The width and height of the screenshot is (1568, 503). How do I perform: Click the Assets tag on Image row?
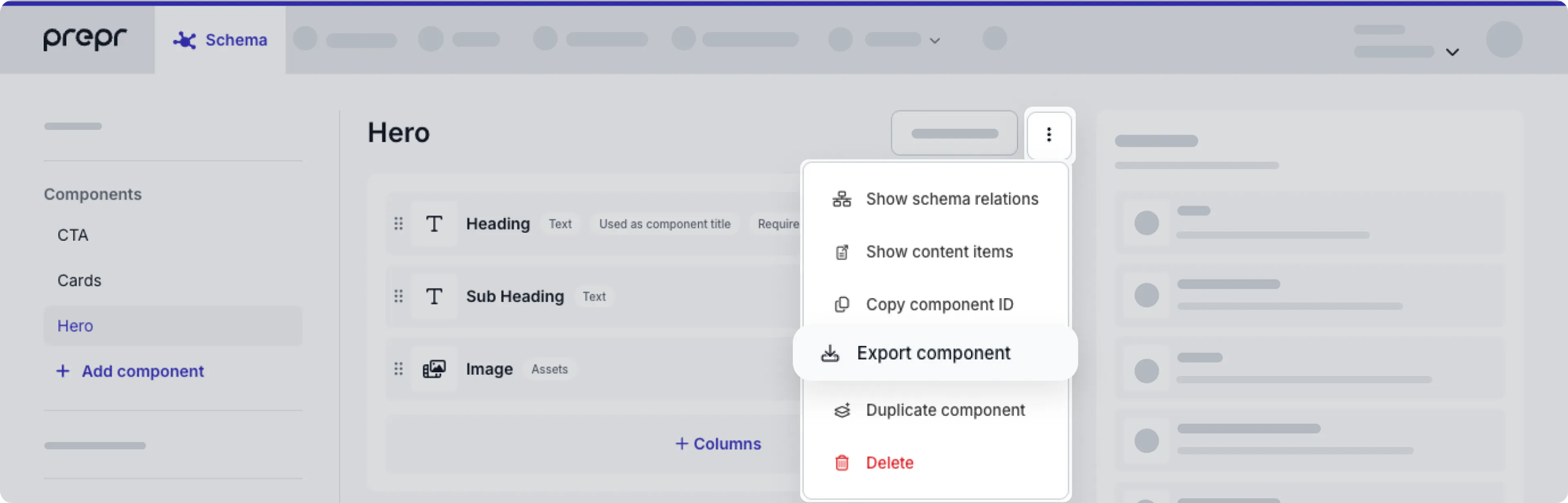pos(549,369)
